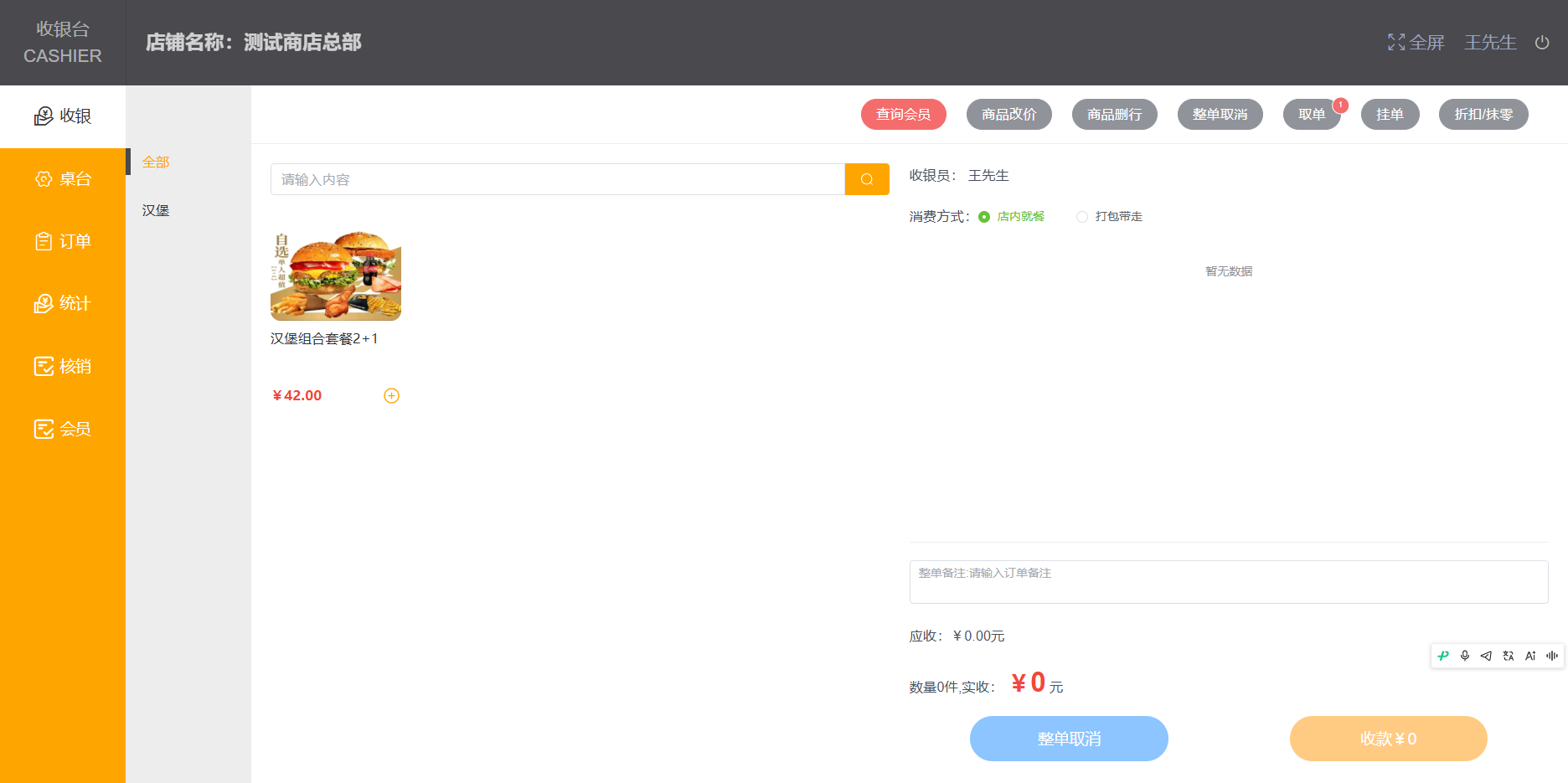Screen dimensions: 1568x783
Task: Select the 全部 category
Action: (x=156, y=162)
